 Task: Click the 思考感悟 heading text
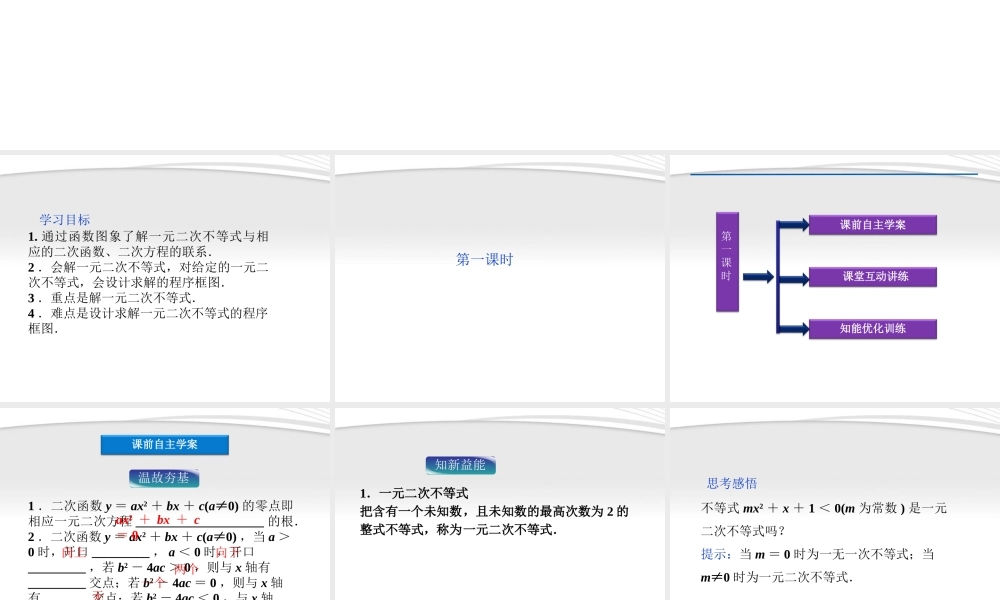[x=732, y=483]
